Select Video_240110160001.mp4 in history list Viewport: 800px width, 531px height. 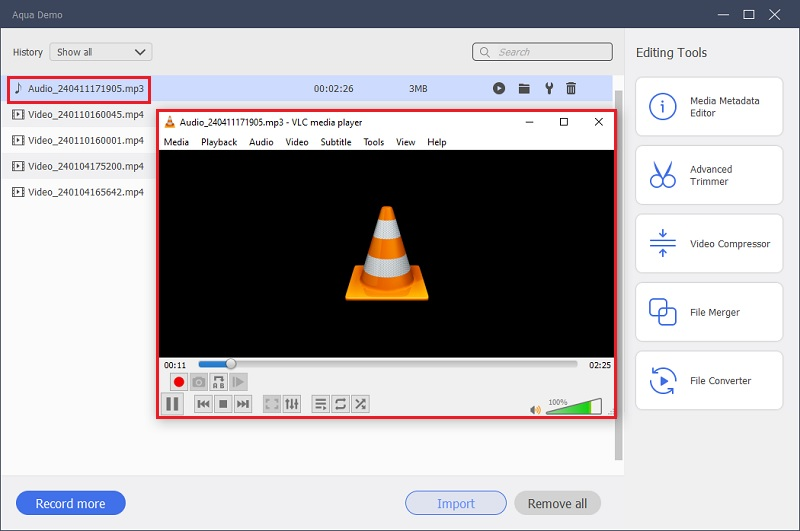coord(86,141)
